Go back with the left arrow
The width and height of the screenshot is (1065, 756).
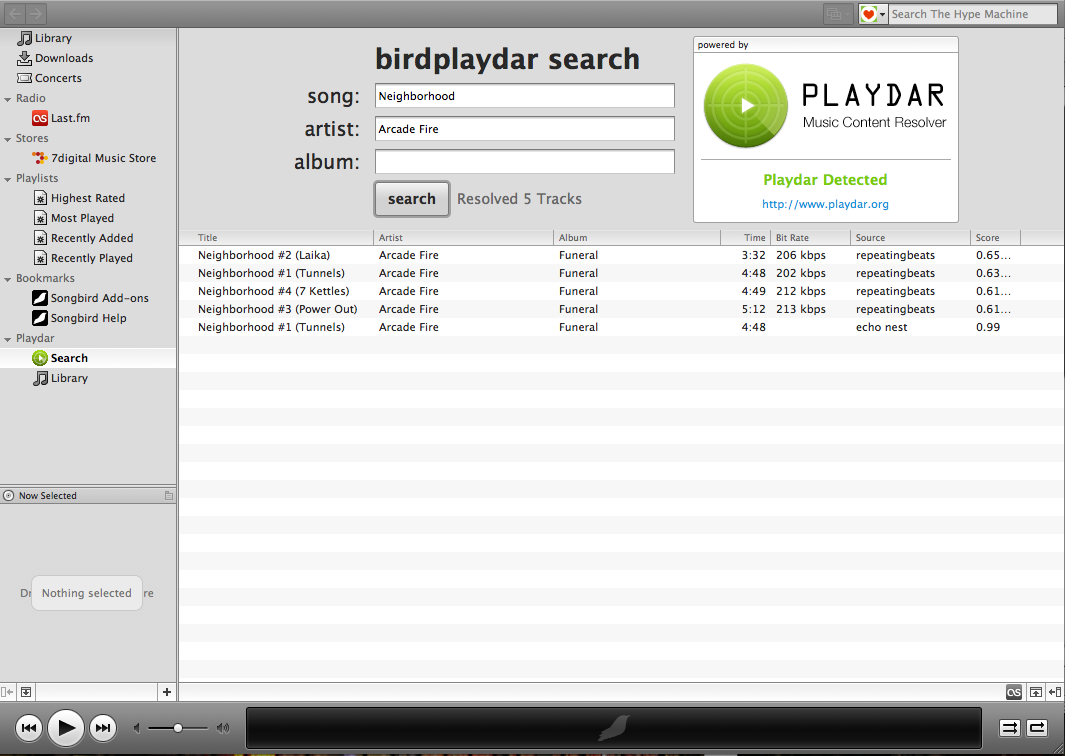click(x=15, y=14)
